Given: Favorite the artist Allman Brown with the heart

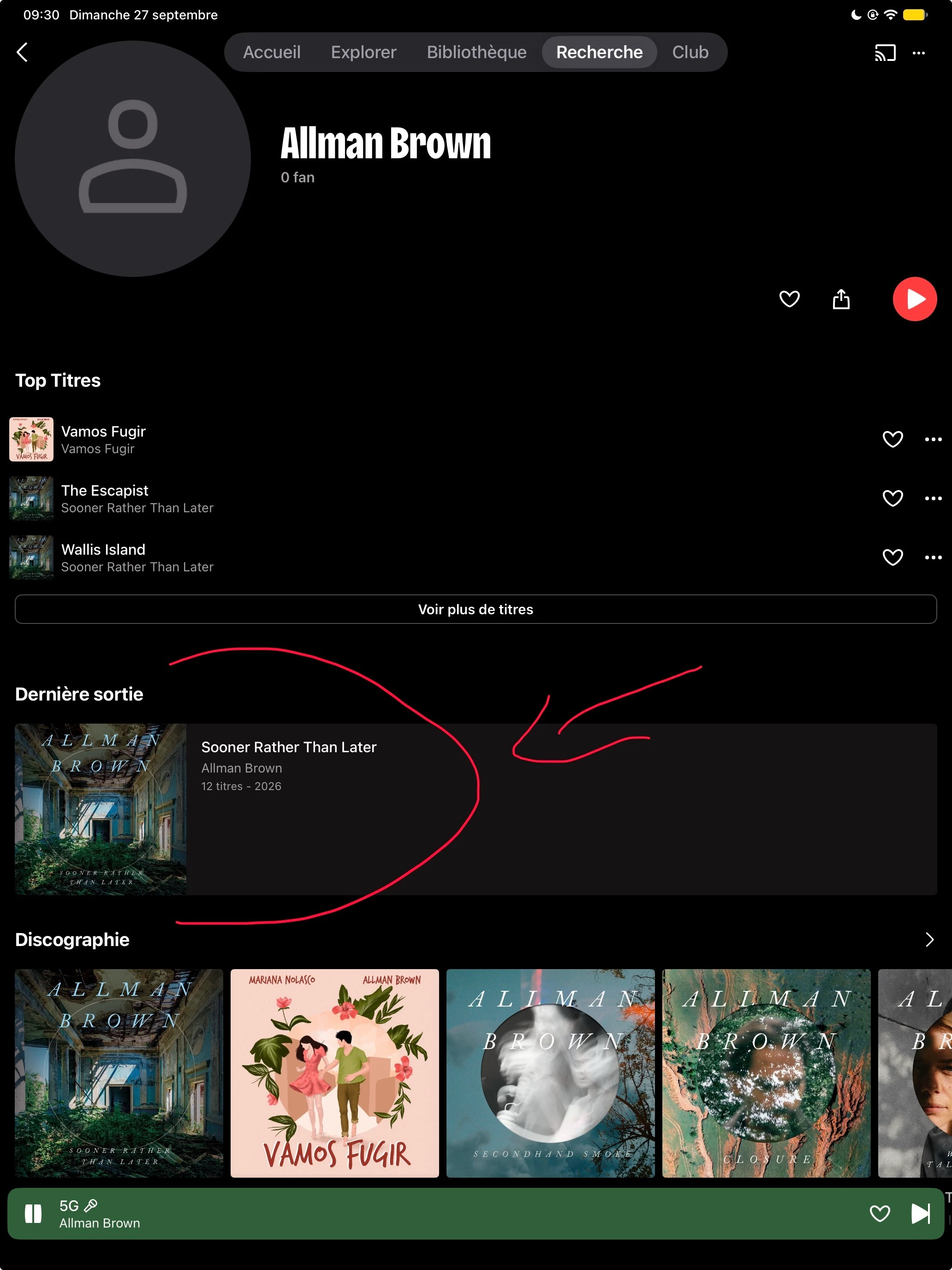Looking at the screenshot, I should pos(790,299).
